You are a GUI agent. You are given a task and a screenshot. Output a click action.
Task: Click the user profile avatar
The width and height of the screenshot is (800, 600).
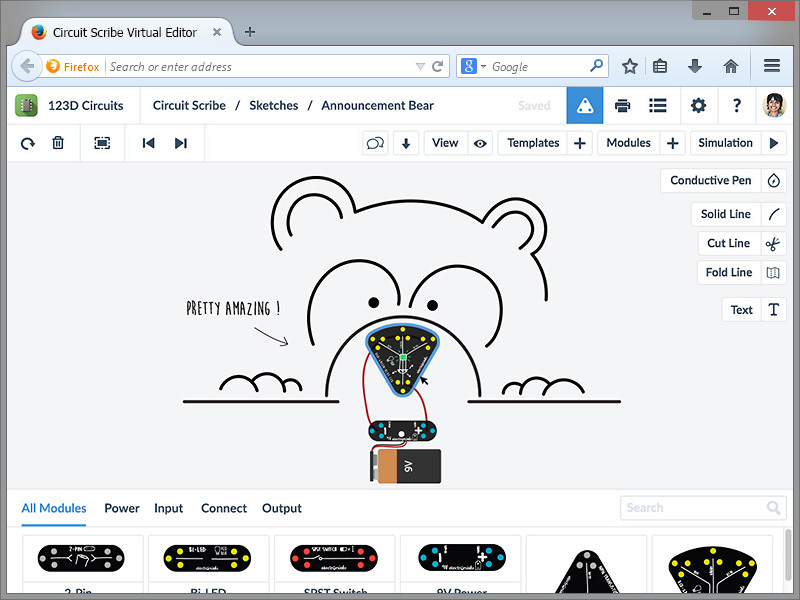pos(774,106)
